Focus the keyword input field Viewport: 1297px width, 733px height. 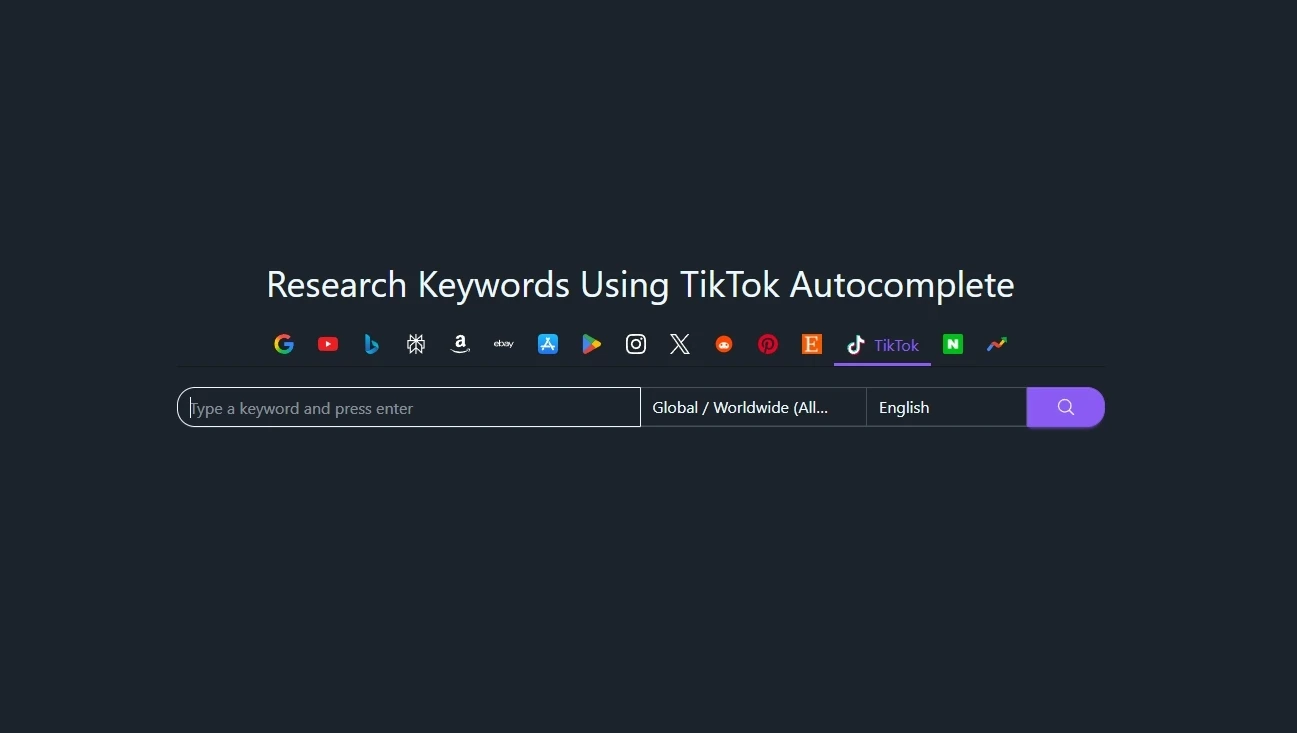tap(409, 407)
